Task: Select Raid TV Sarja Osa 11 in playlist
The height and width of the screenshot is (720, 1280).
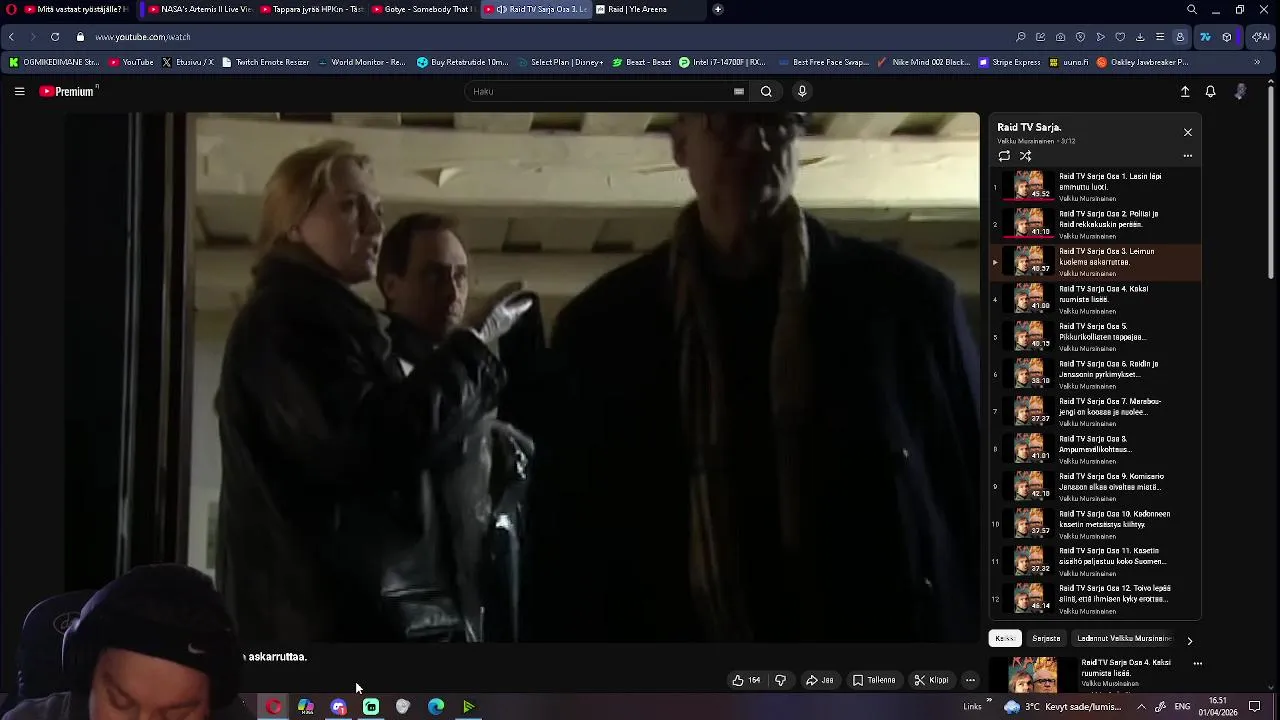Action: point(1095,561)
